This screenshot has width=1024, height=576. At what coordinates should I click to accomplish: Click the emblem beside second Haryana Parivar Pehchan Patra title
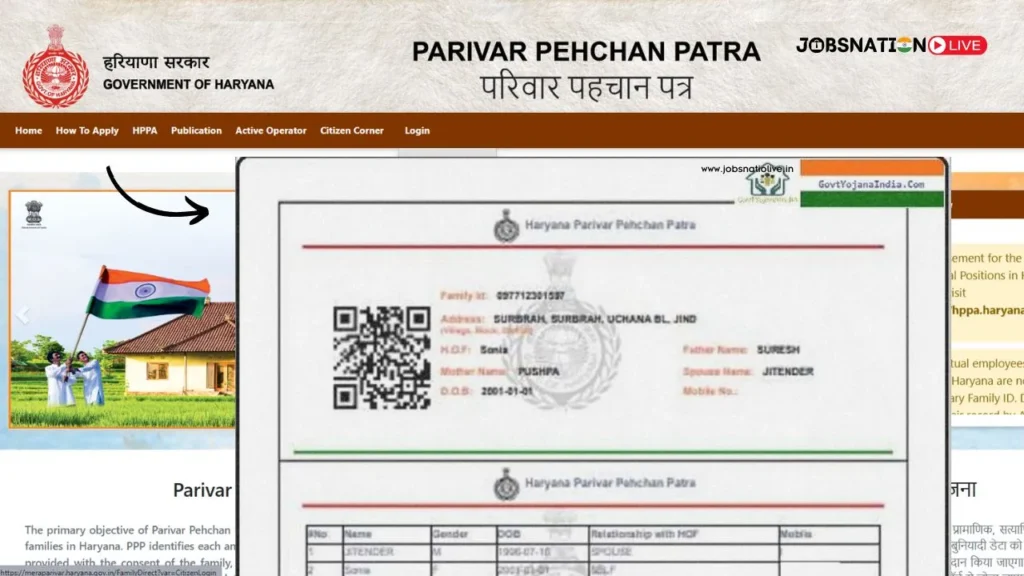[506, 485]
